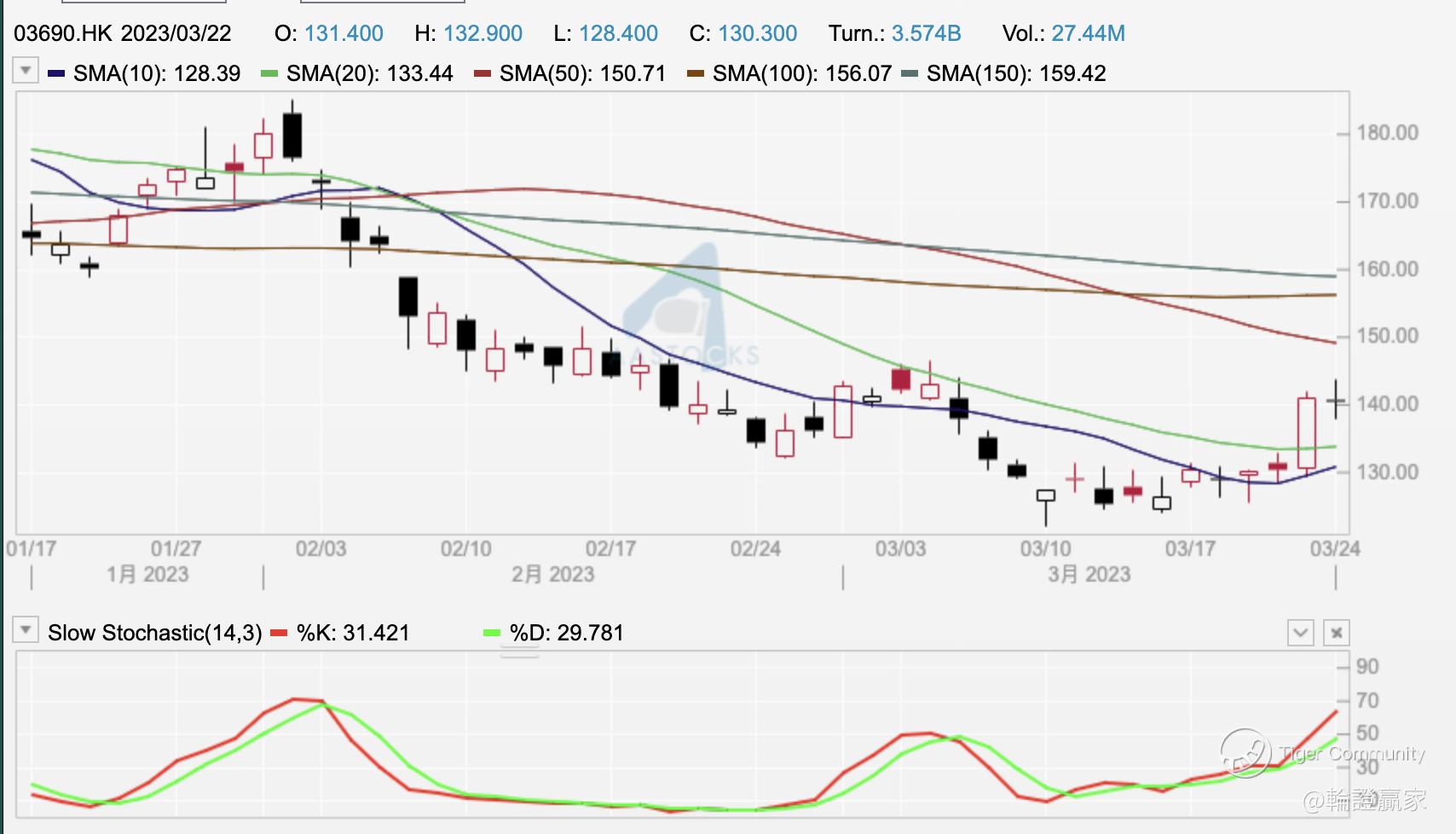Click the SMA(100): 156.07 legend label
This screenshot has height=834, width=1456.
pos(802,73)
